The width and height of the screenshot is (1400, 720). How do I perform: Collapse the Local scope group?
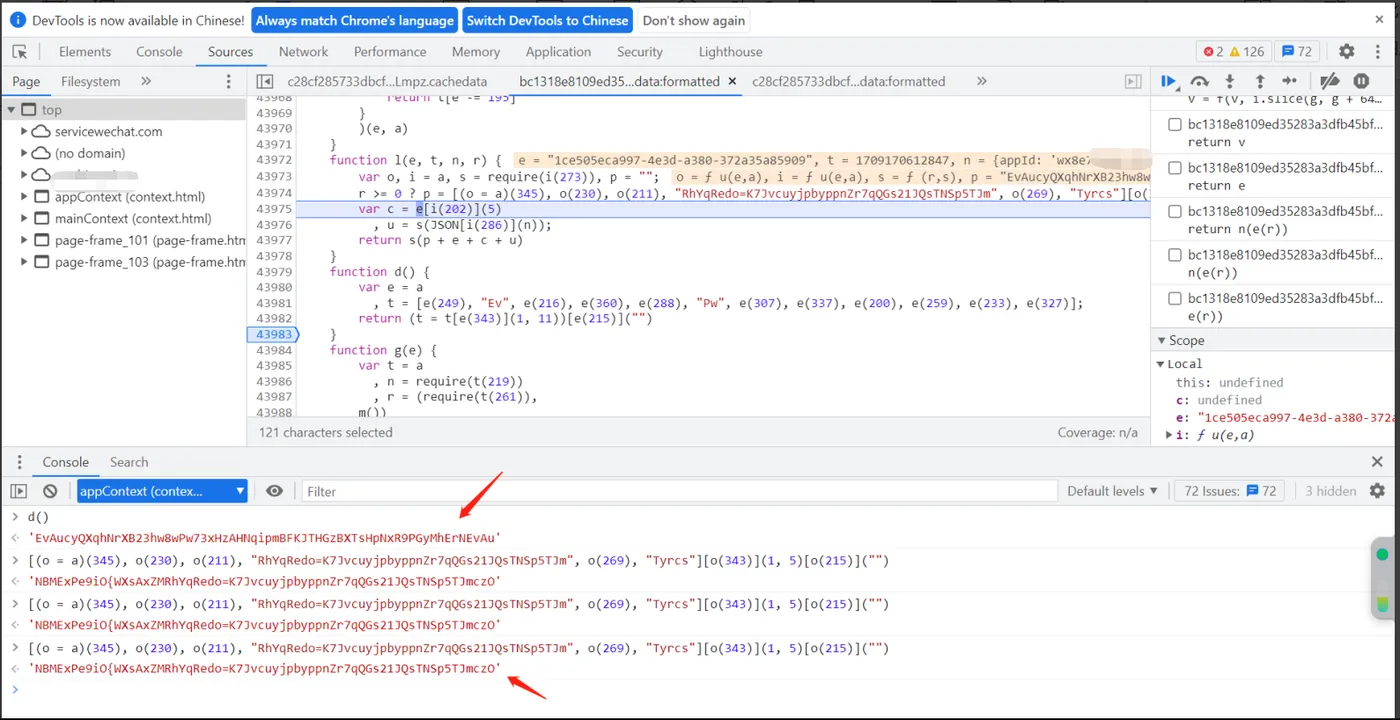pyautogui.click(x=1162, y=364)
